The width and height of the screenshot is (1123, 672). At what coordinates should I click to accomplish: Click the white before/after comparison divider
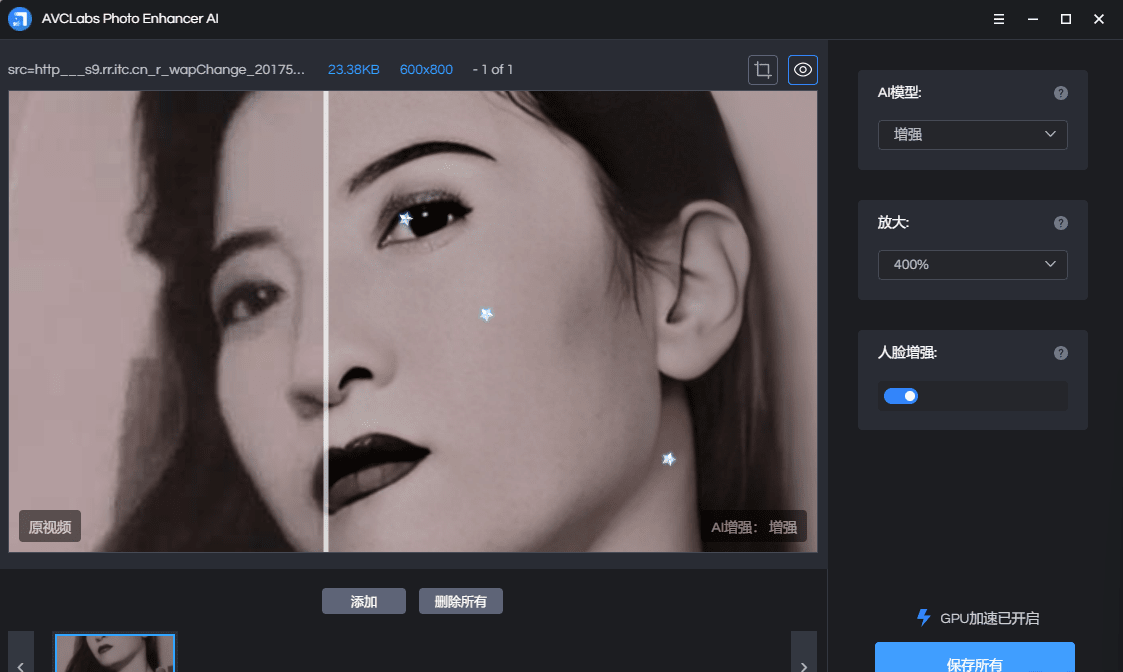(x=326, y=321)
